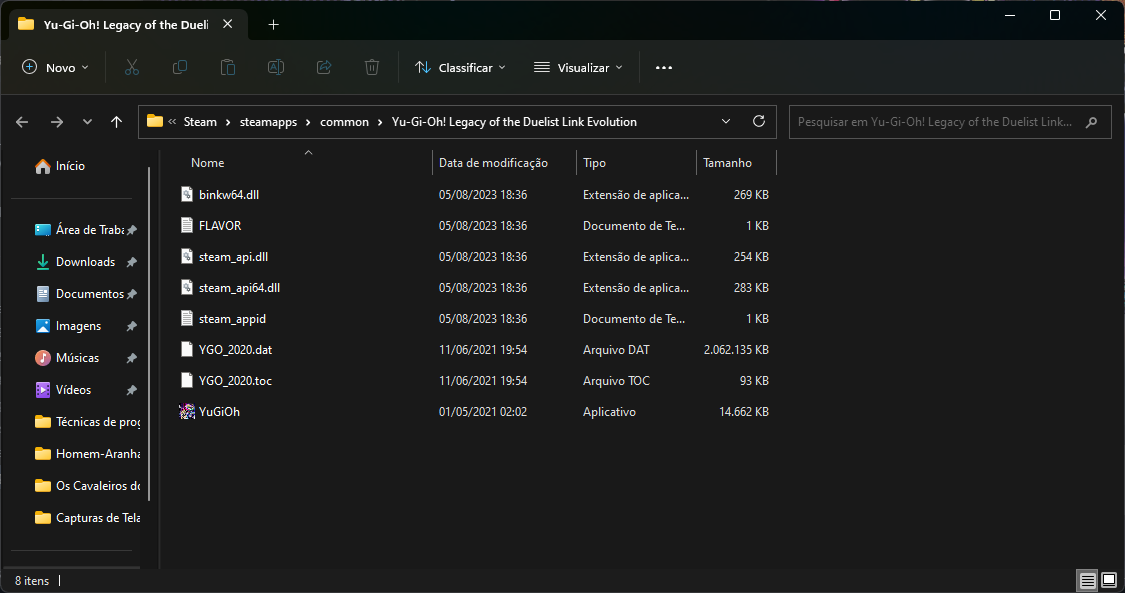Refresh the current folder view
Image resolution: width=1125 pixels, height=593 pixels.
(758, 121)
